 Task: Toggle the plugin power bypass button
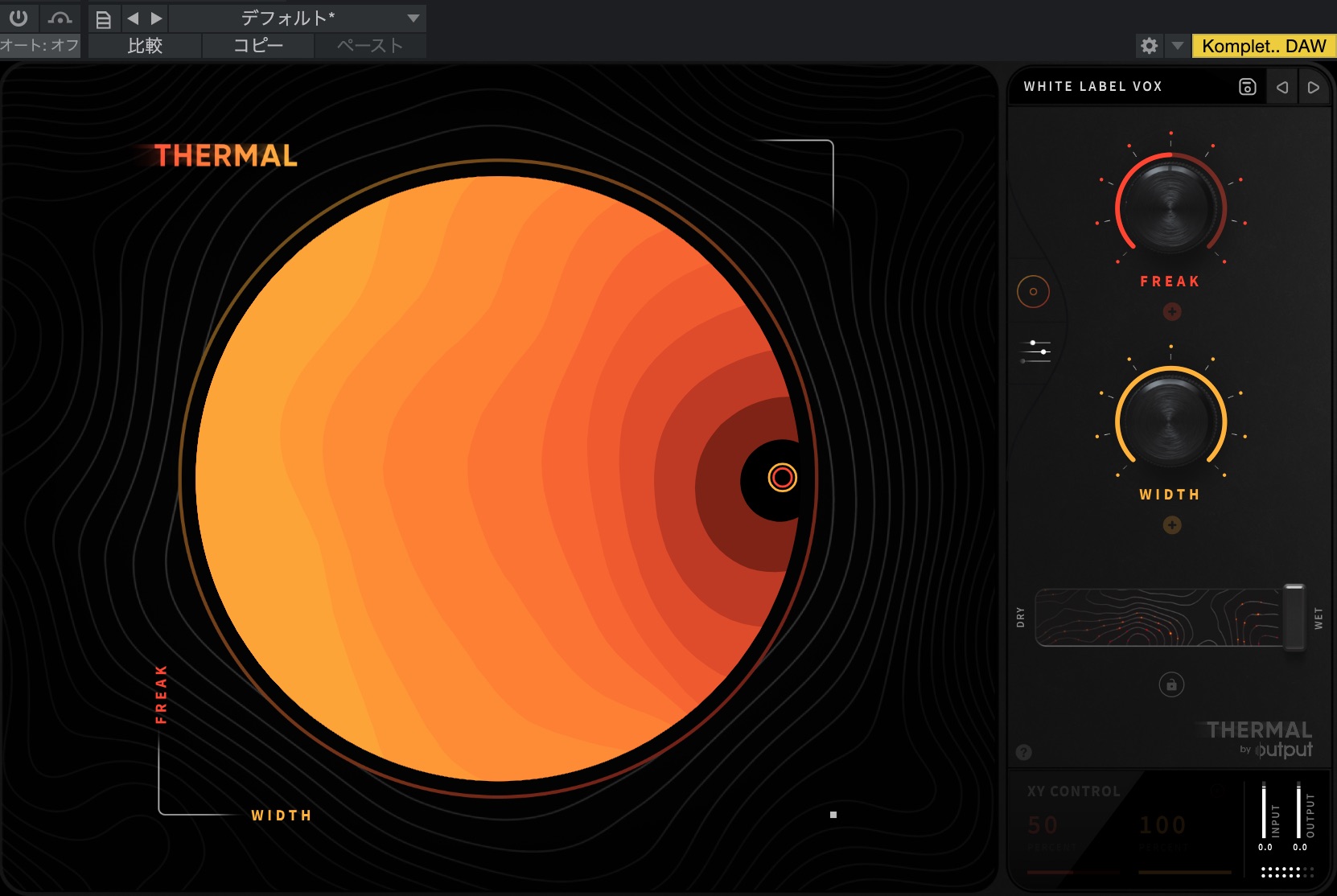point(18,18)
